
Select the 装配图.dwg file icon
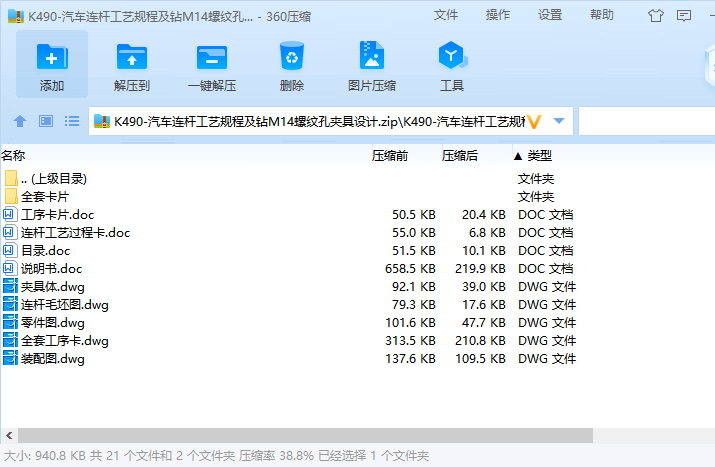[10, 358]
